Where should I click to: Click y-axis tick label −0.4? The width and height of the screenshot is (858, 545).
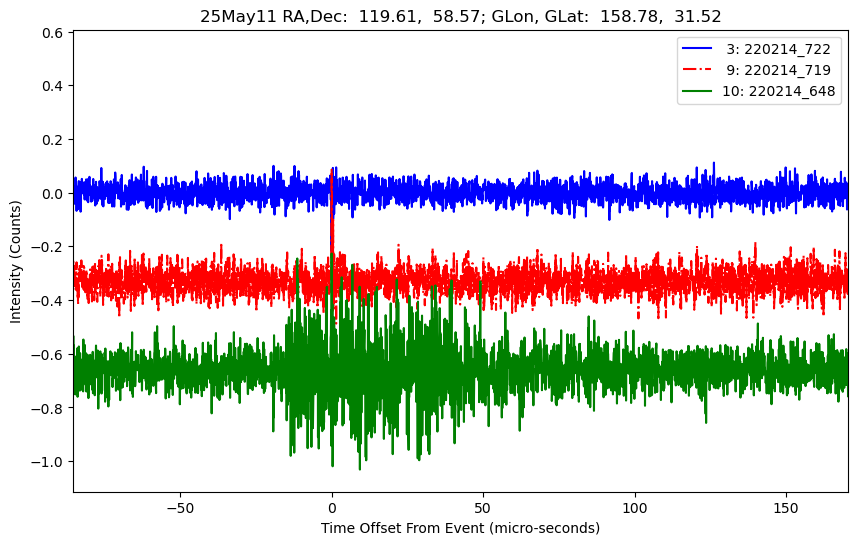(48, 301)
